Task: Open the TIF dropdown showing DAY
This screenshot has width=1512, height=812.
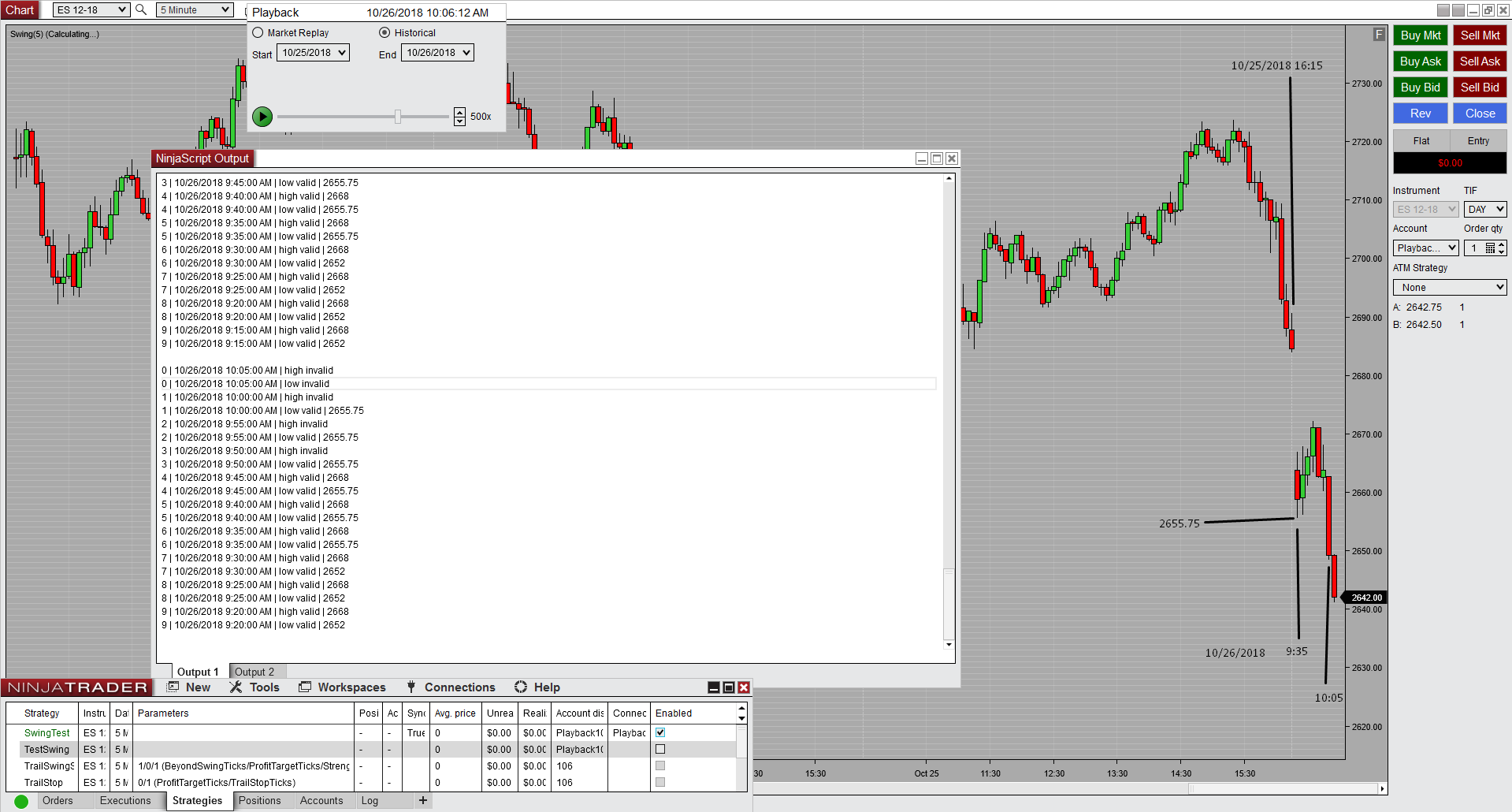Action: (x=1485, y=210)
